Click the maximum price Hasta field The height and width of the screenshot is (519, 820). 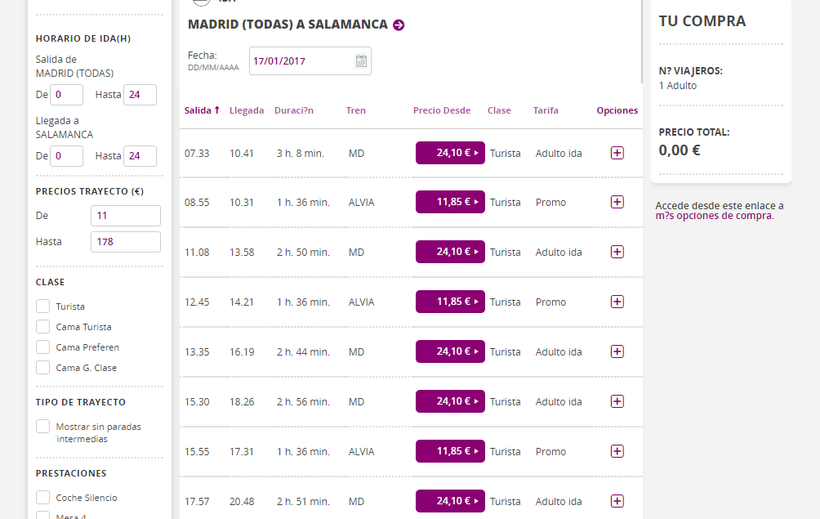[125, 242]
